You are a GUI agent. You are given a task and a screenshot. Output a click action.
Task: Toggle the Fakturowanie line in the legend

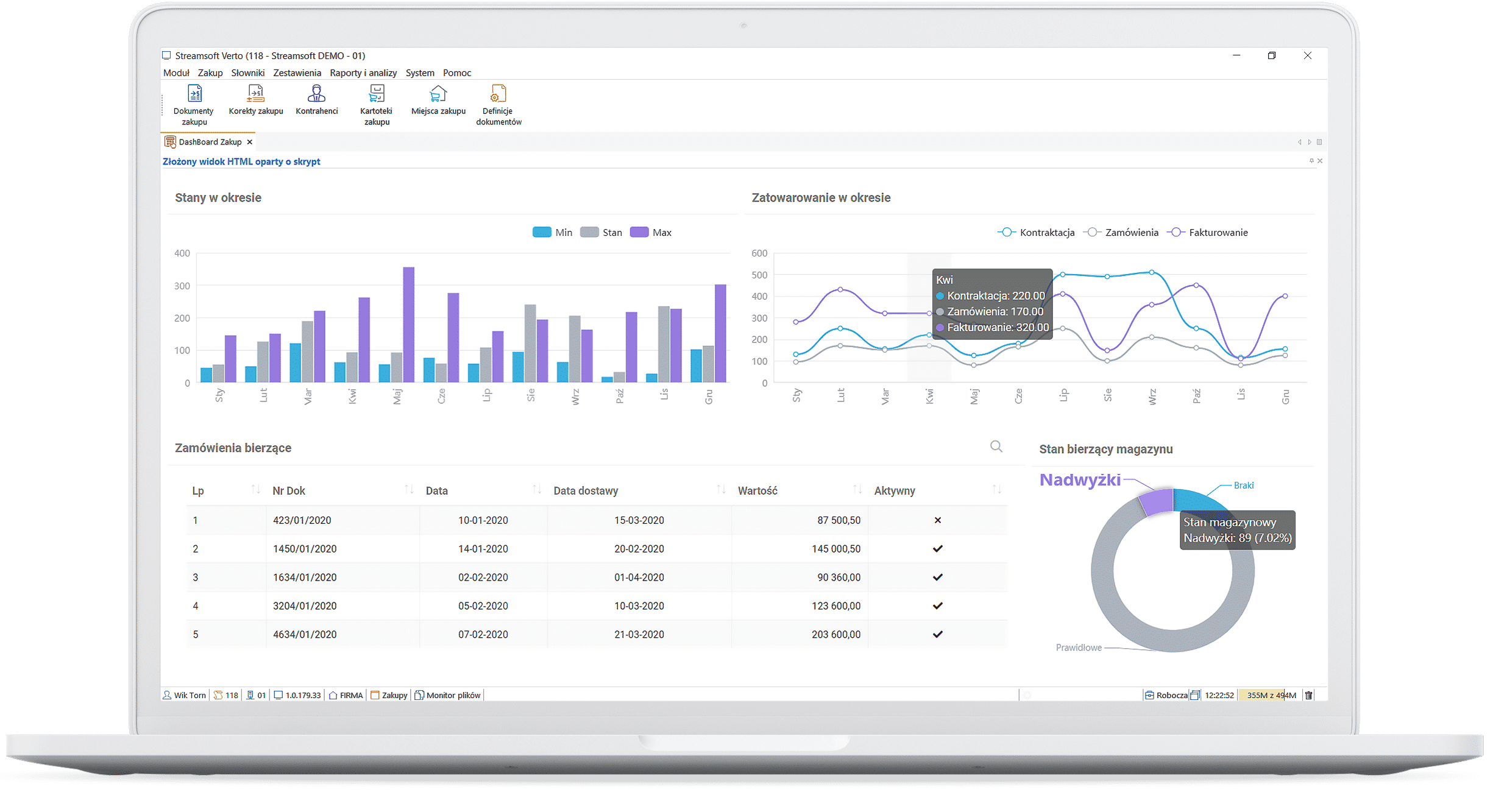pyautogui.click(x=1207, y=232)
